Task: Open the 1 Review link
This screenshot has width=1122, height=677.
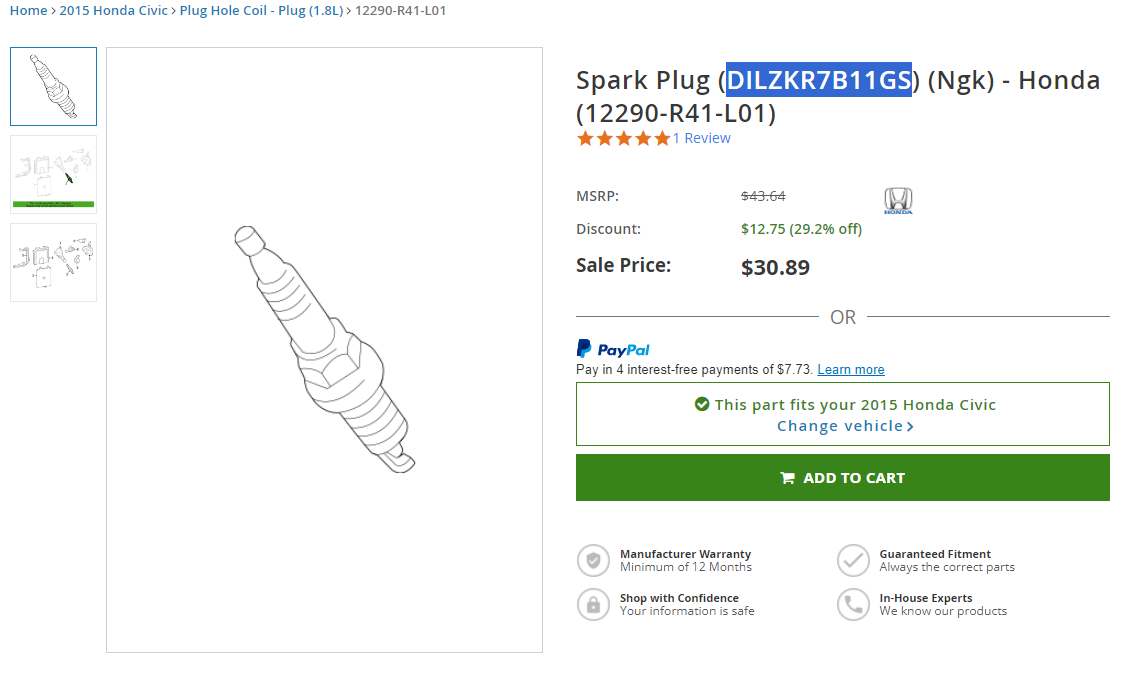Action: click(x=702, y=139)
